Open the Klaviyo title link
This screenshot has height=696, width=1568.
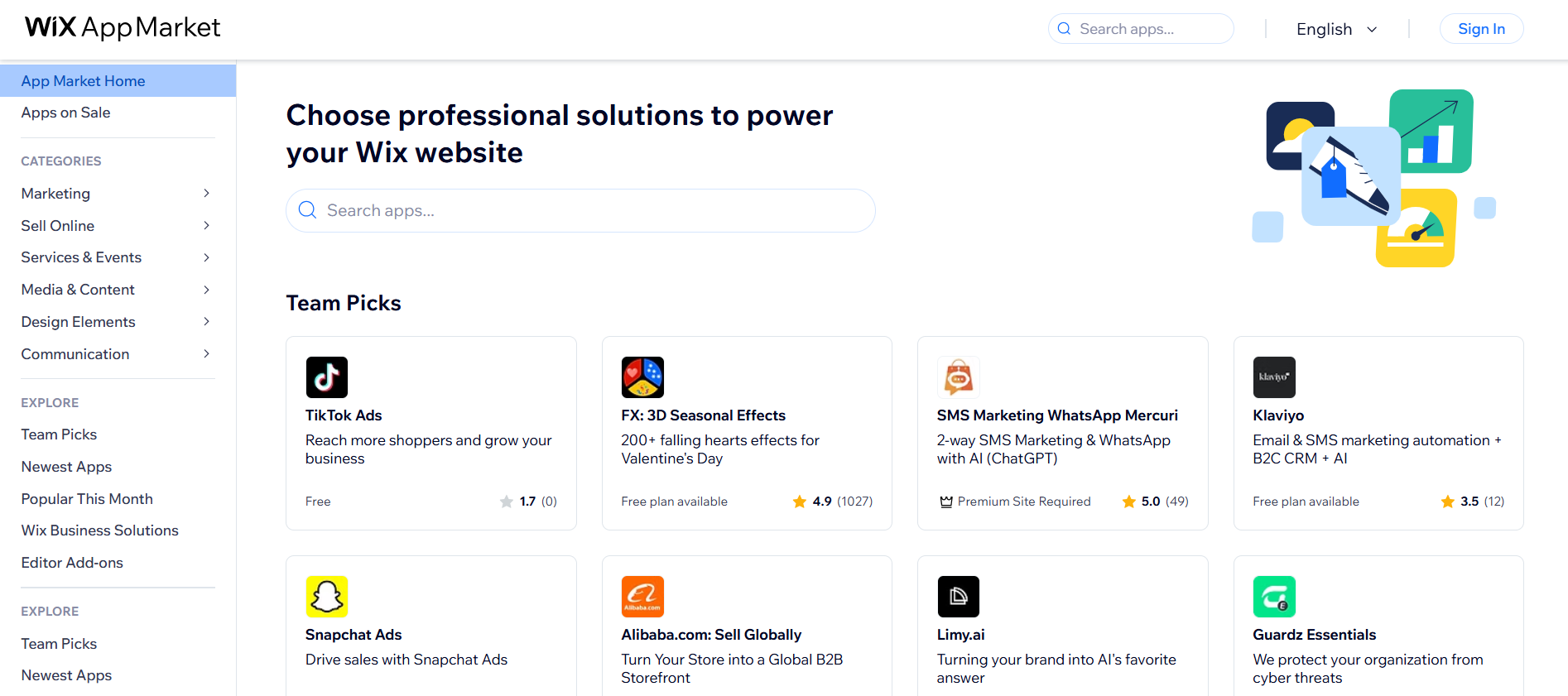click(x=1278, y=415)
